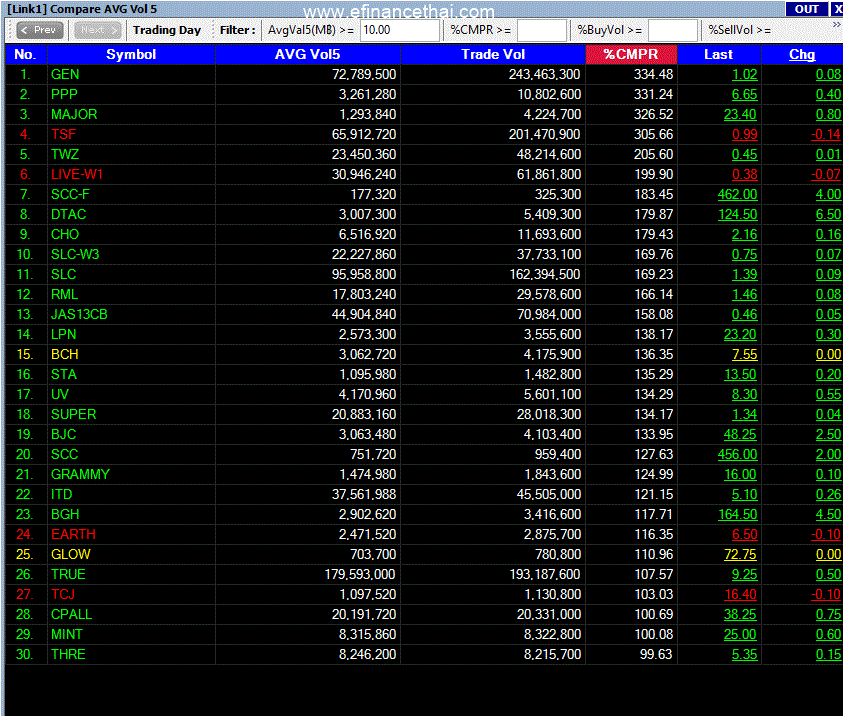Select the MAJOR symbol
The height and width of the screenshot is (716, 843).
click(x=74, y=114)
